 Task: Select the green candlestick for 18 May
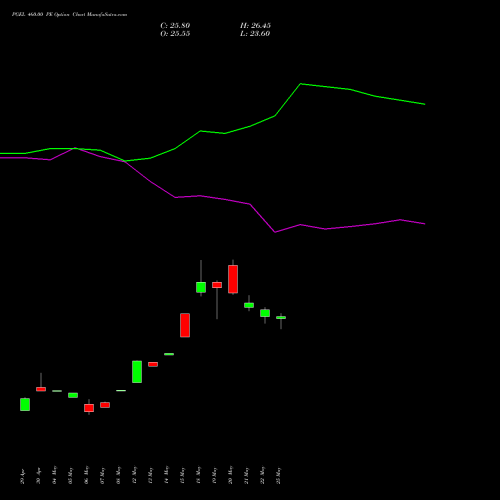201,287
